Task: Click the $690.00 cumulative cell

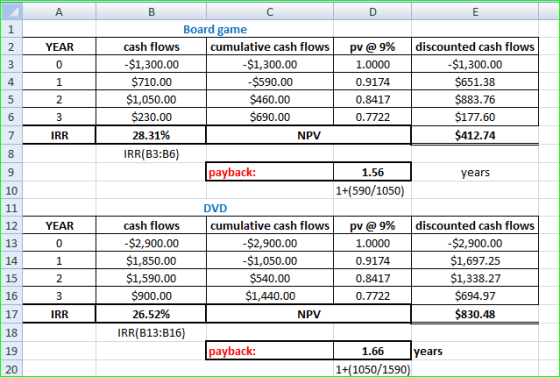Action: pos(270,117)
